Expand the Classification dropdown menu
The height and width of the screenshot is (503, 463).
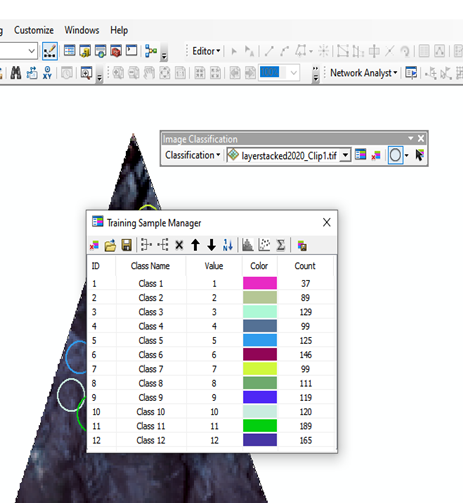pyautogui.click(x=193, y=155)
